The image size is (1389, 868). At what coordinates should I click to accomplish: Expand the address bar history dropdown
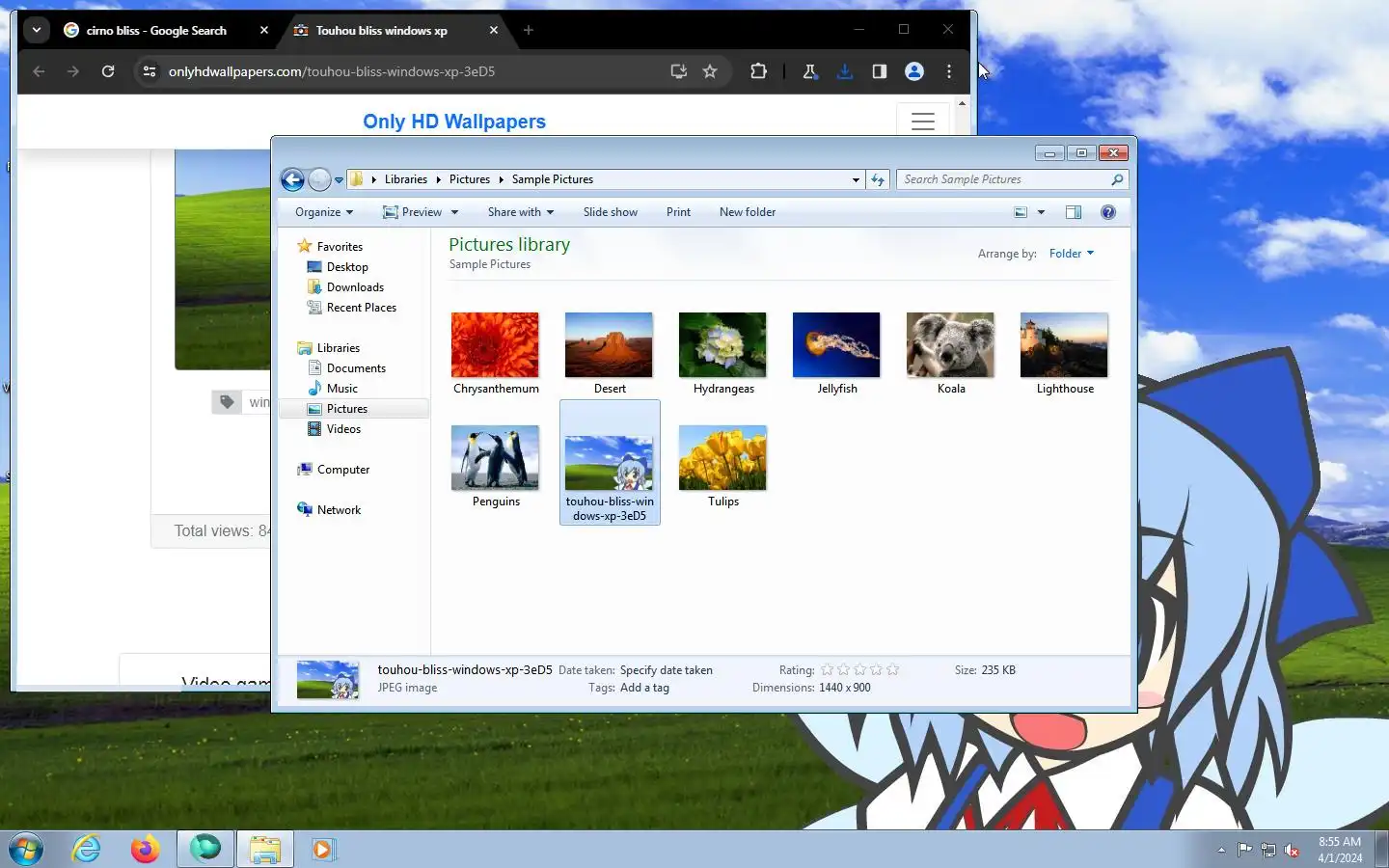click(856, 180)
